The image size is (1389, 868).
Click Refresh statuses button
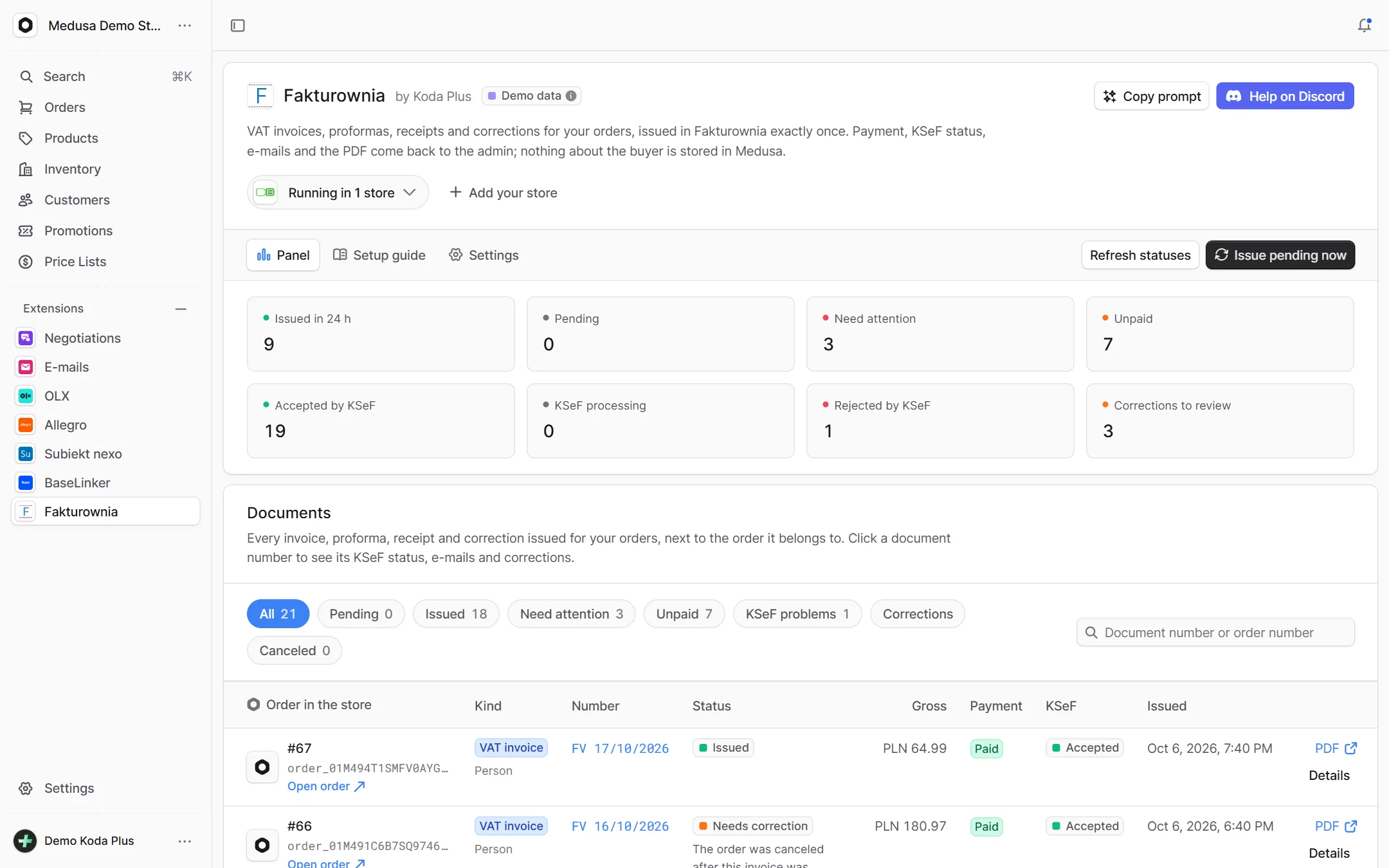1140,255
